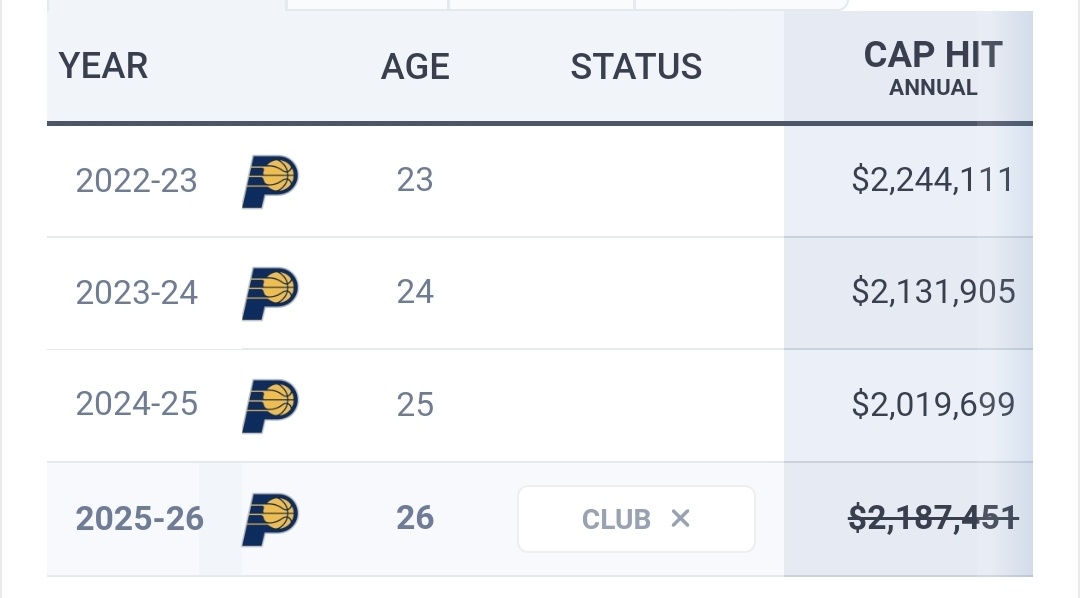
Task: Sort by the AGE column header
Action: click(415, 67)
